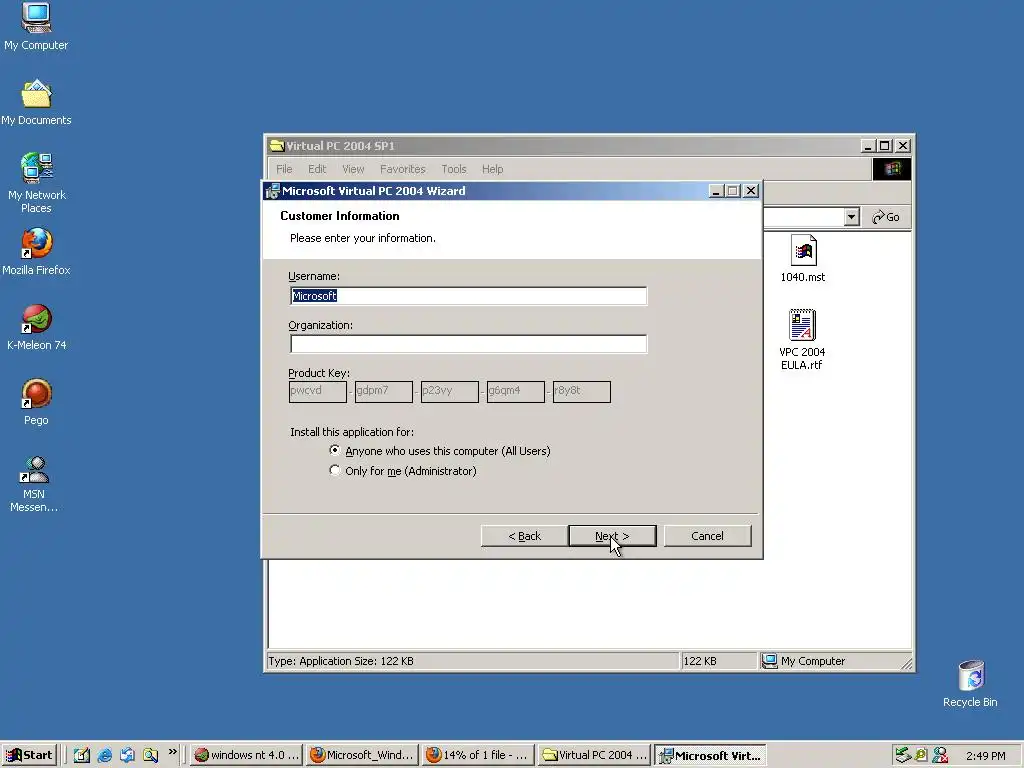Select the Recycle Bin icon
The width and height of the screenshot is (1024, 768).
click(x=970, y=683)
